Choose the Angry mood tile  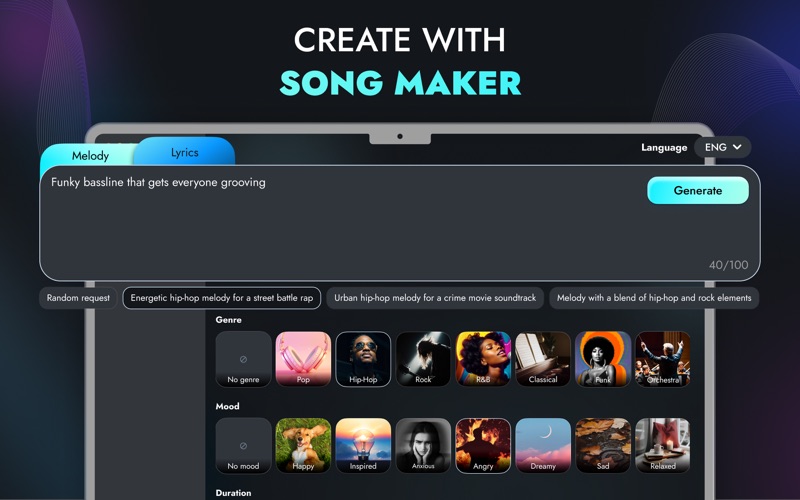483,446
